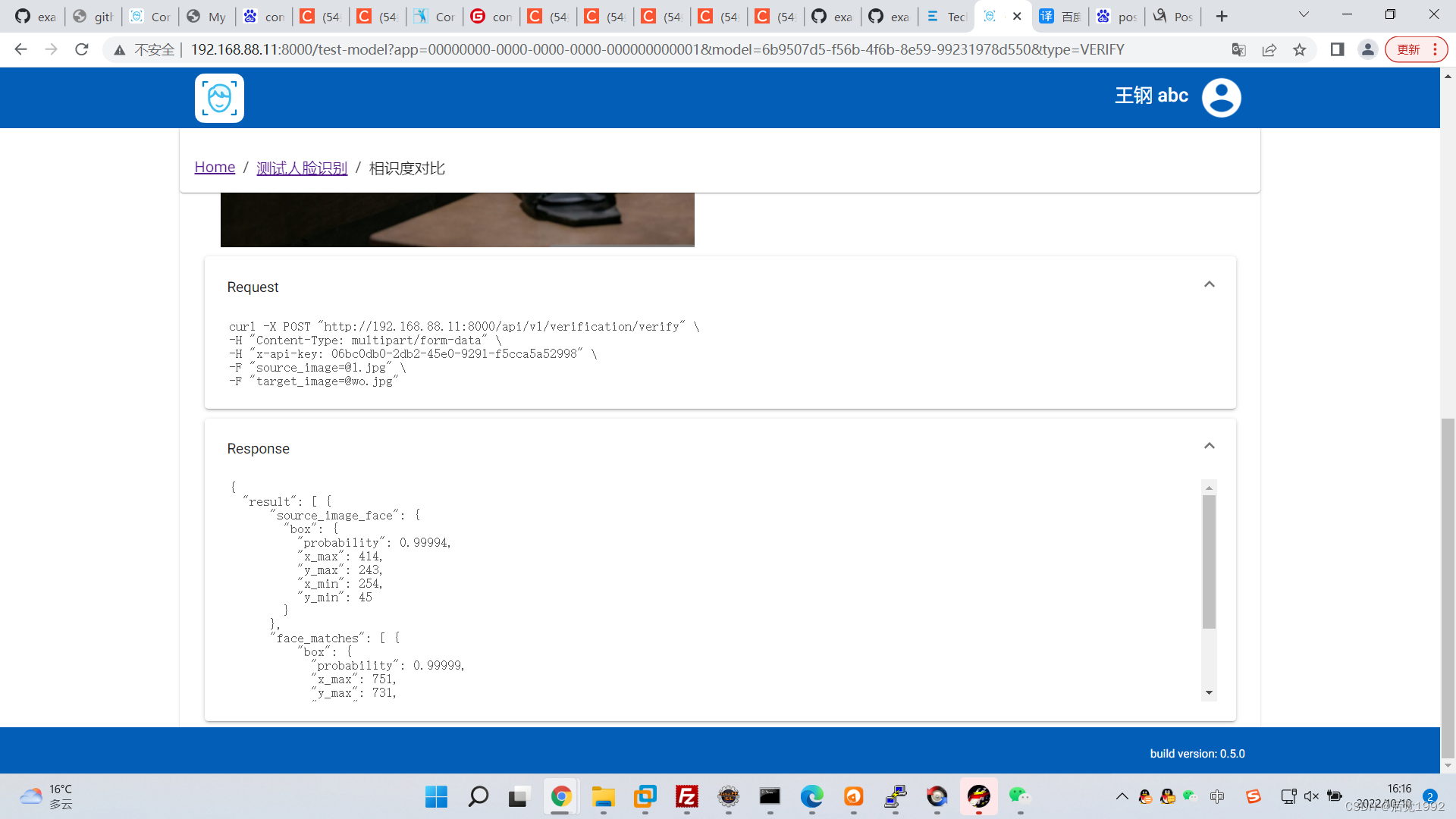Click the address bar URL field
This screenshot has height=819, width=1456.
pos(657,50)
